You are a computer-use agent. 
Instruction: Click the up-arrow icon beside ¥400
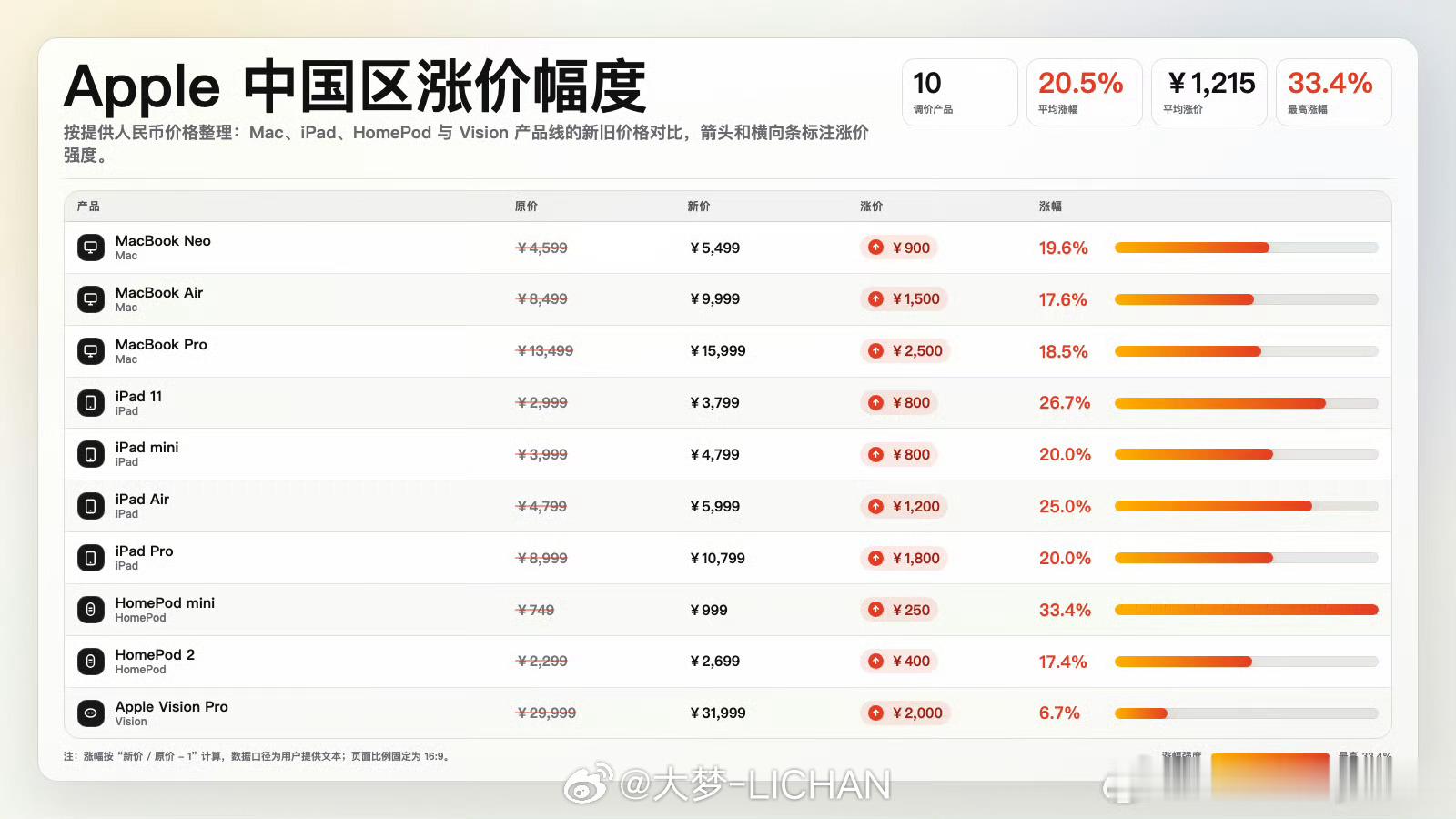(875, 662)
